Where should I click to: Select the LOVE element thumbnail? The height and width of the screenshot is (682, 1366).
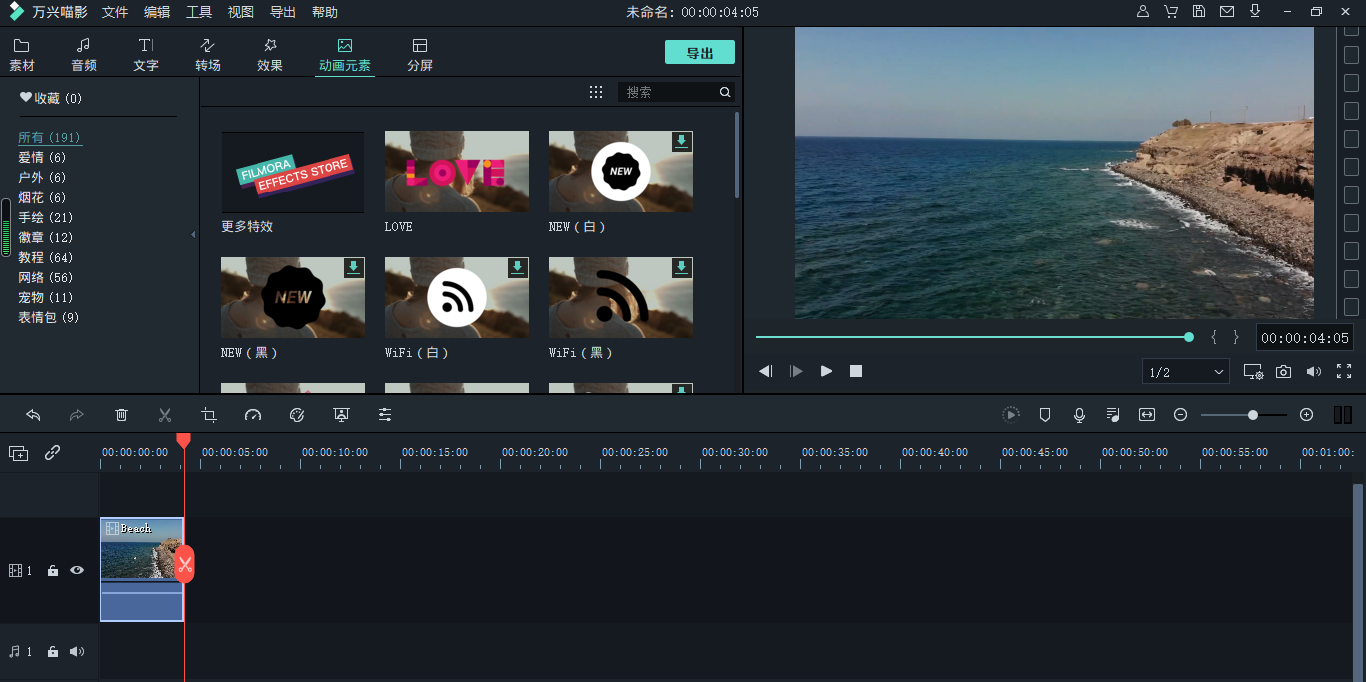point(456,171)
